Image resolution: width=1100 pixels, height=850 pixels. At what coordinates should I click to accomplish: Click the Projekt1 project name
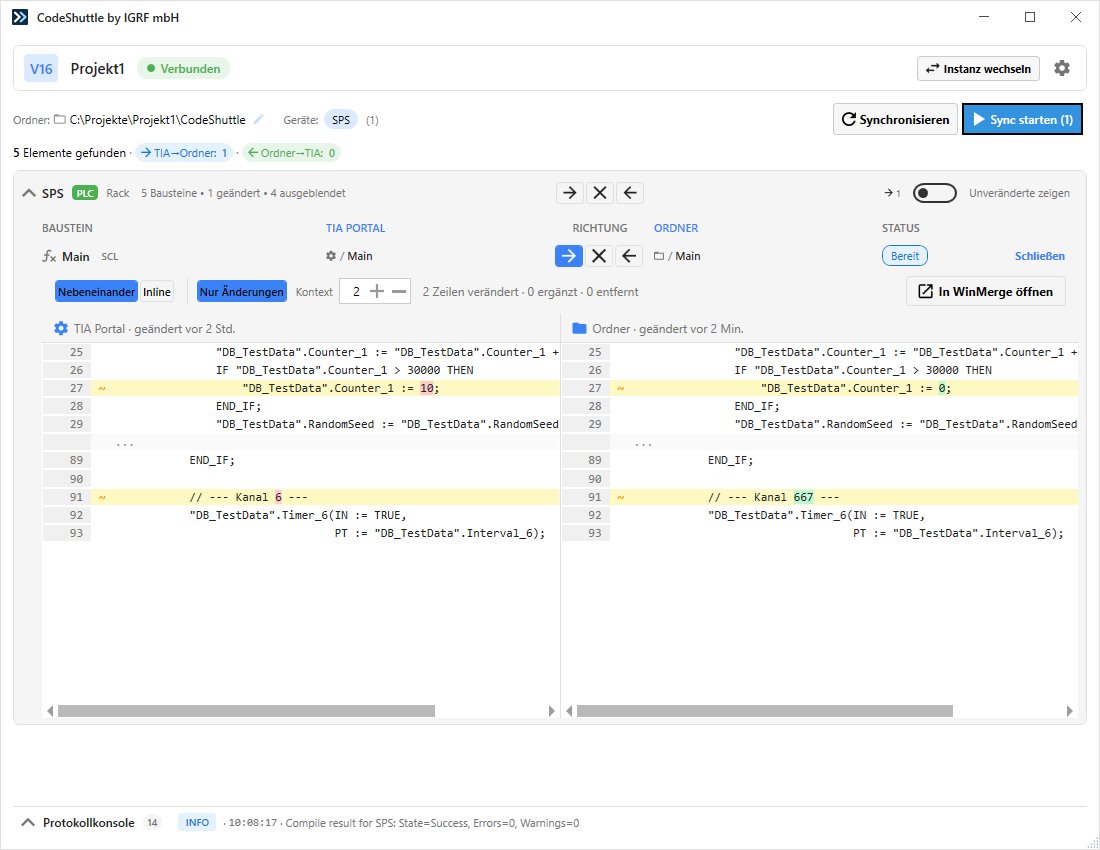(98, 68)
